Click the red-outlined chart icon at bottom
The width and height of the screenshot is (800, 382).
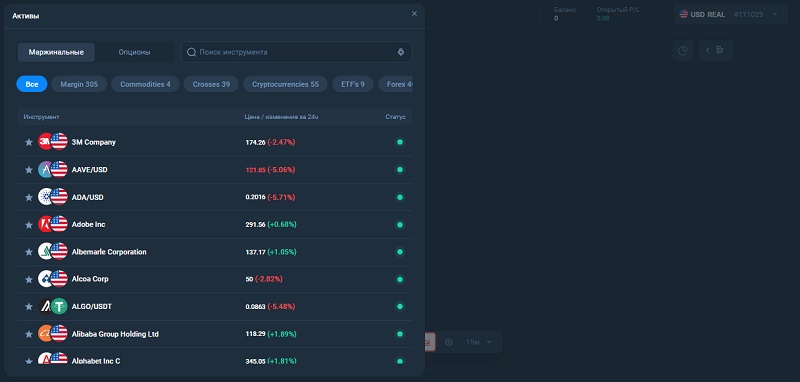click(430, 342)
